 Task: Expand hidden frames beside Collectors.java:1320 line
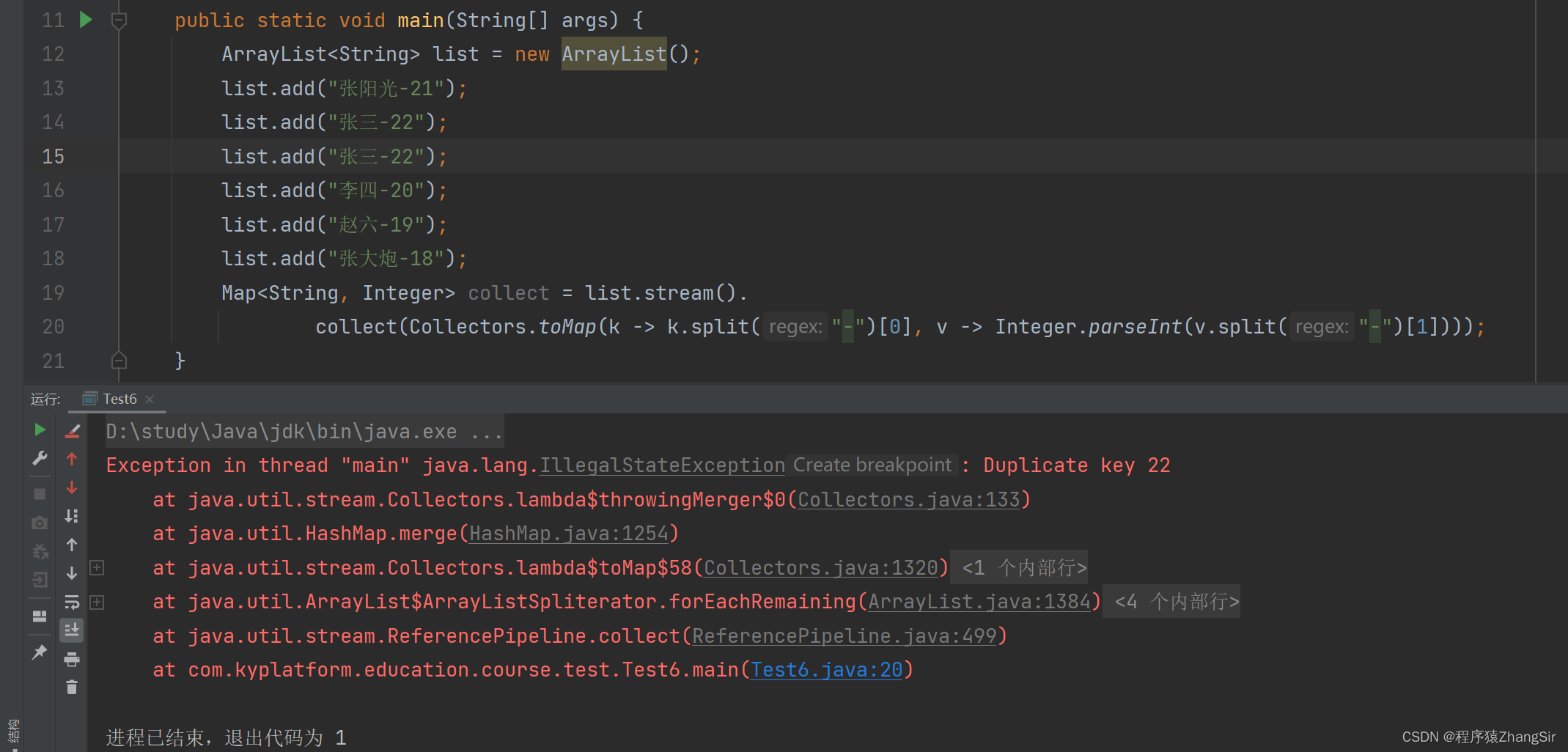click(x=97, y=567)
